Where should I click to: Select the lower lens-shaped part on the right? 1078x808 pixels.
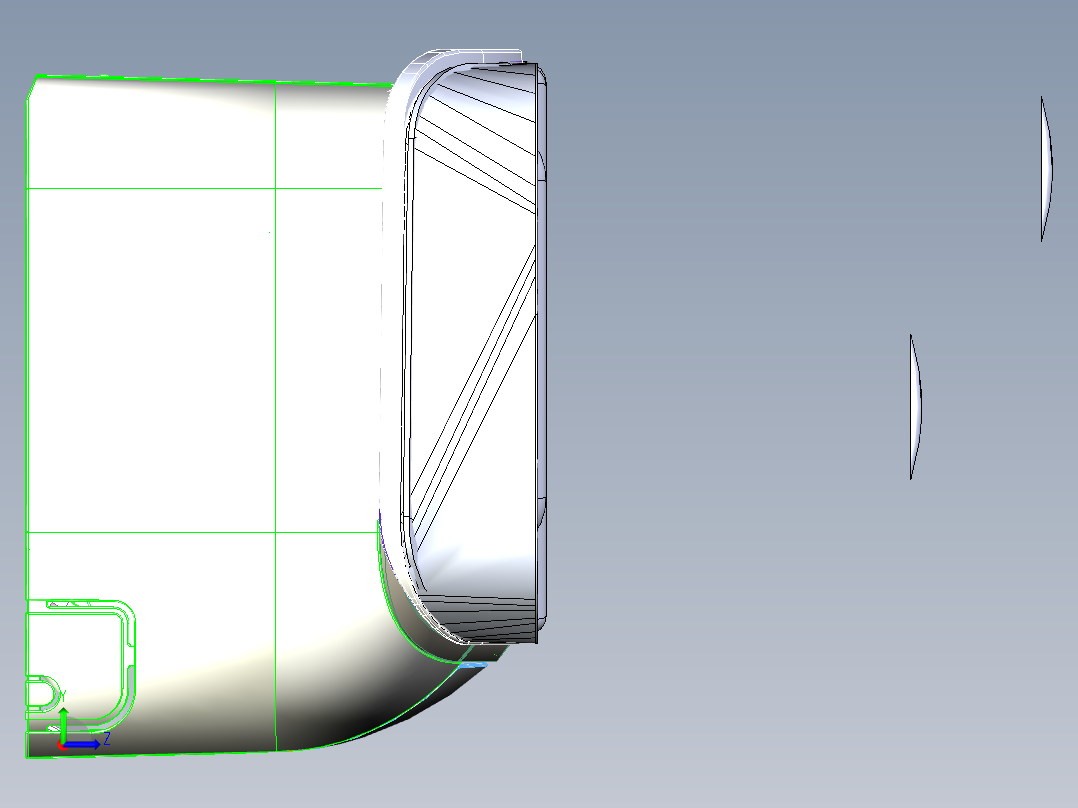point(916,406)
